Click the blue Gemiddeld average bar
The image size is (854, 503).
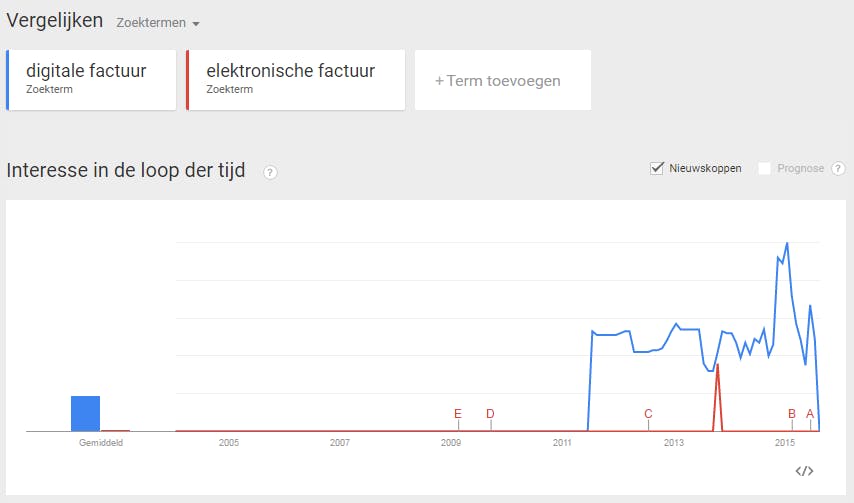pos(85,414)
